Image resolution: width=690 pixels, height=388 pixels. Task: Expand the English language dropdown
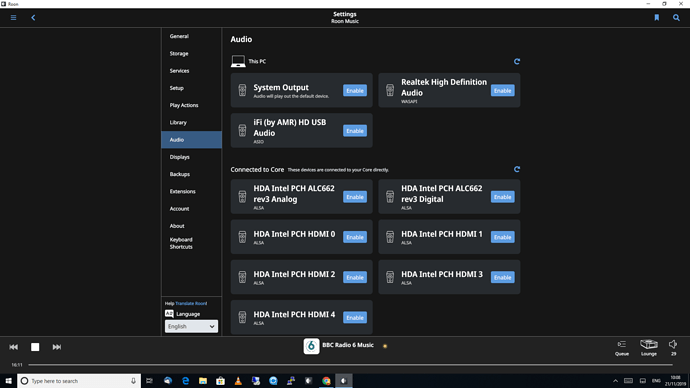tap(191, 326)
